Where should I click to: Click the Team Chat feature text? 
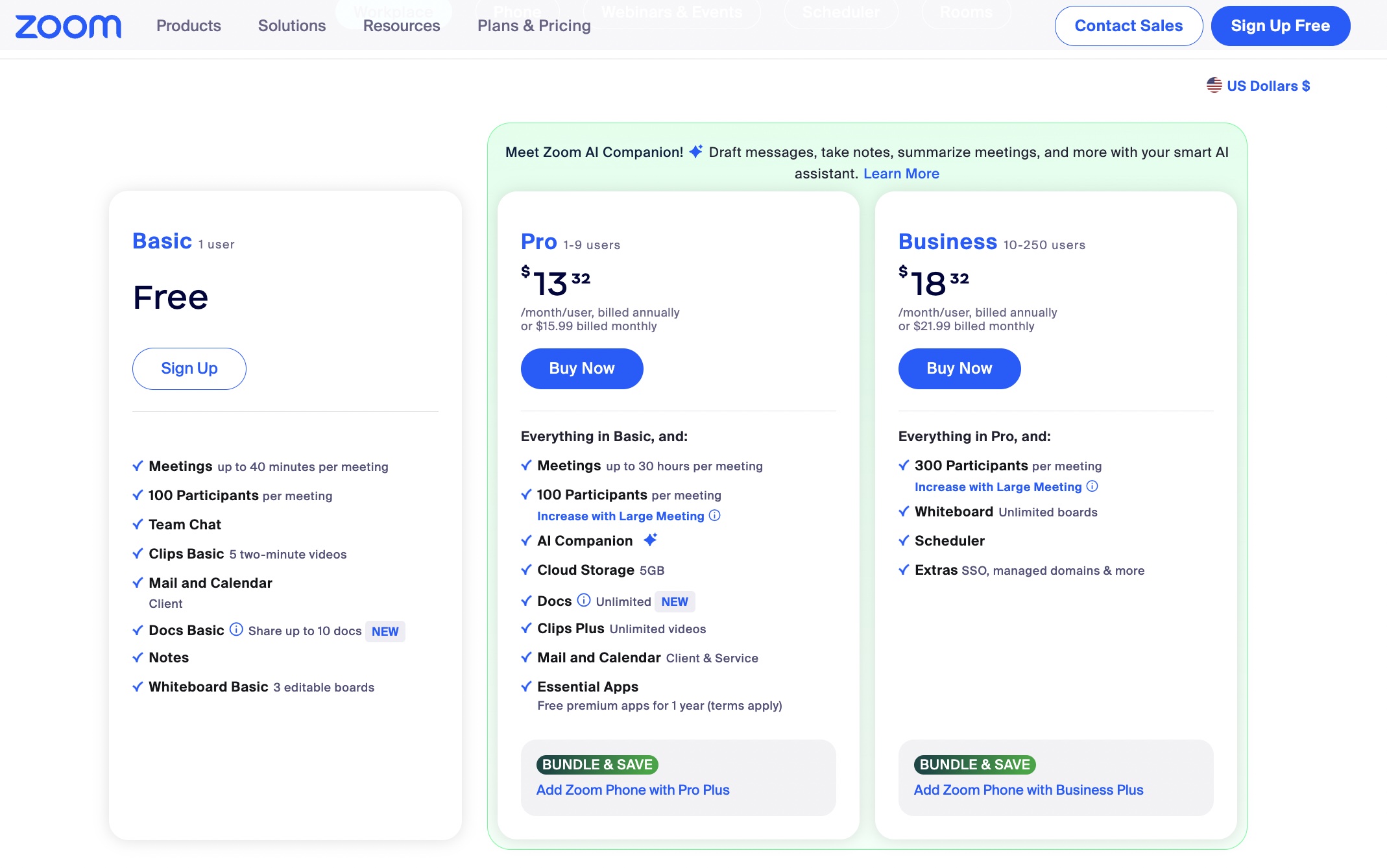(x=185, y=525)
